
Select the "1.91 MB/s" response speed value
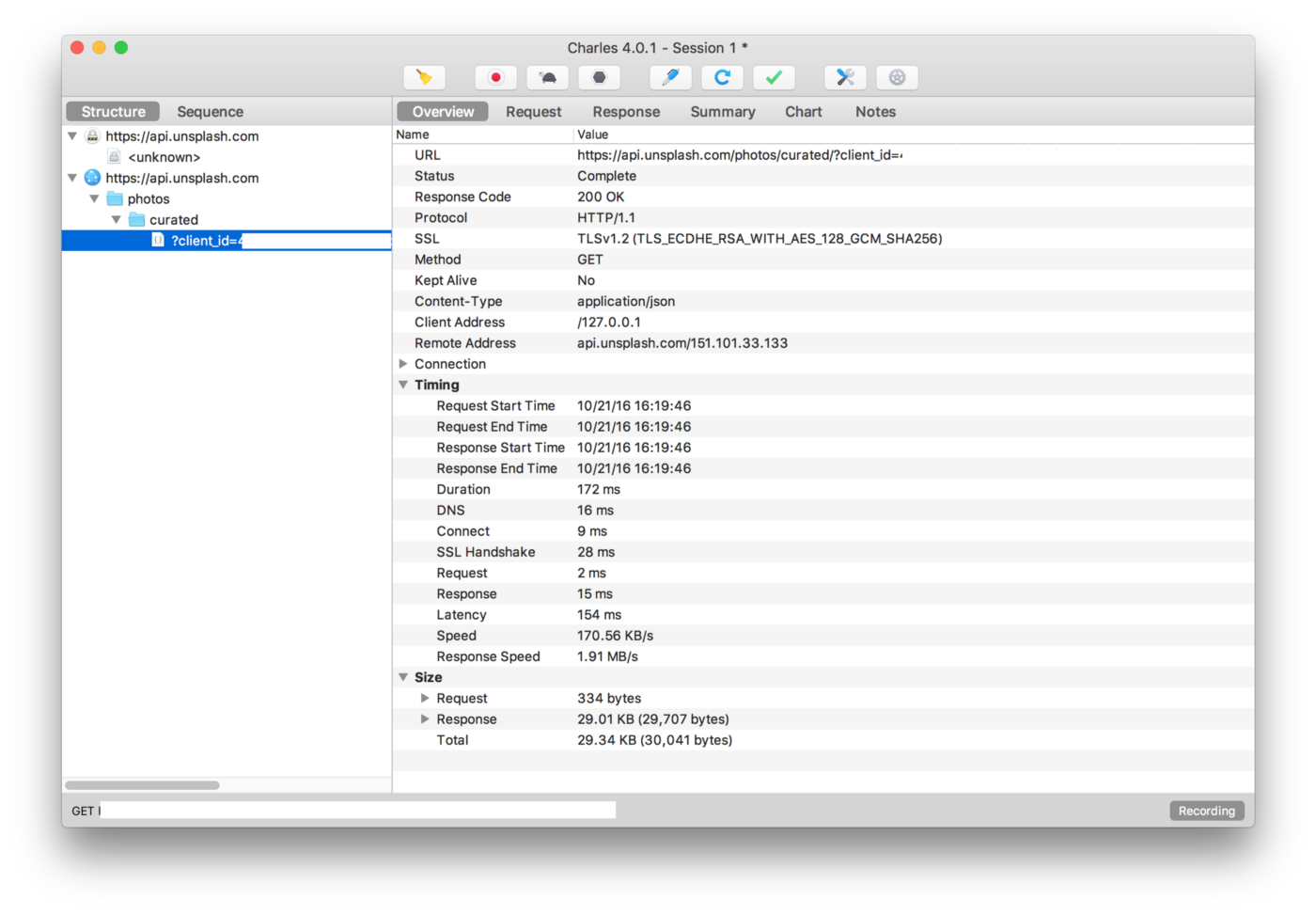[607, 656]
